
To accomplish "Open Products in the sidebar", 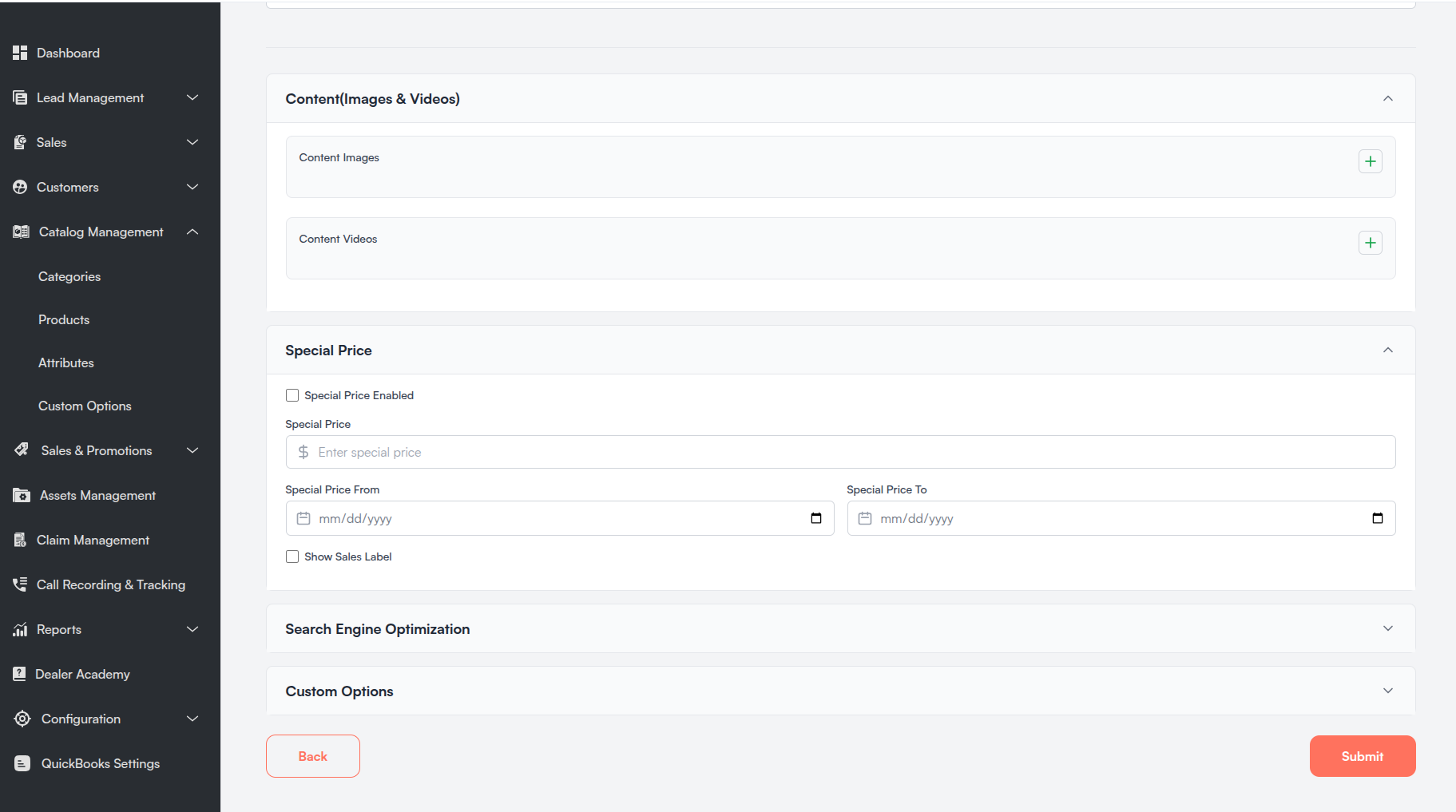I will tap(64, 319).
